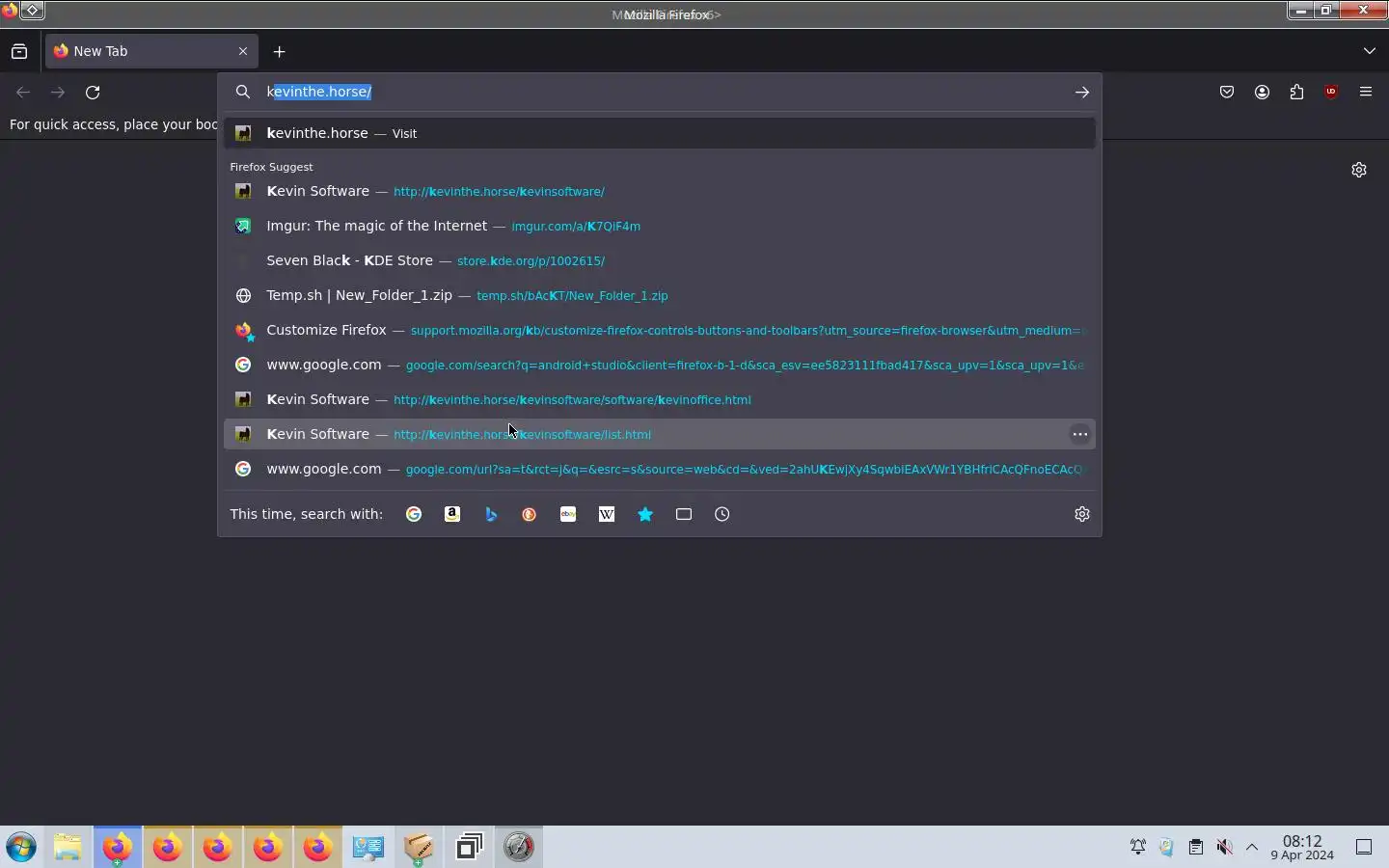Open three-dot menu on list.html suggestion

tap(1080, 434)
